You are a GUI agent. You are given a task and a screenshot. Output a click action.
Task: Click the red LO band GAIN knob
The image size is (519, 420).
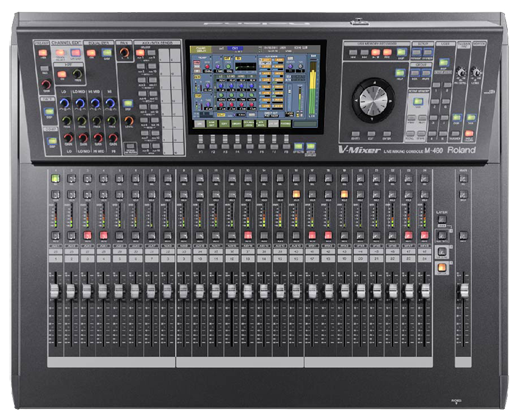[68, 138]
